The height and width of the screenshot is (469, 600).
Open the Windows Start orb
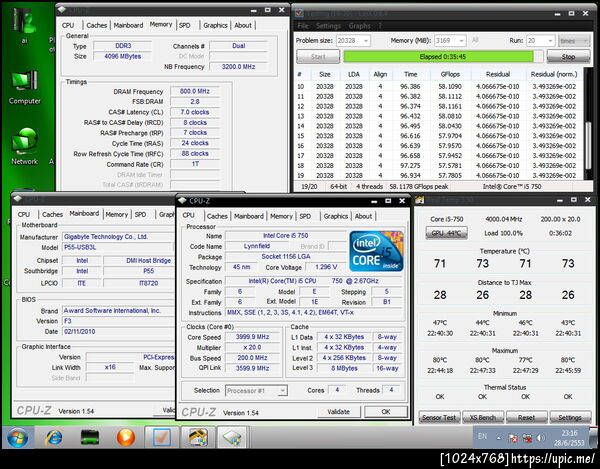point(17,437)
